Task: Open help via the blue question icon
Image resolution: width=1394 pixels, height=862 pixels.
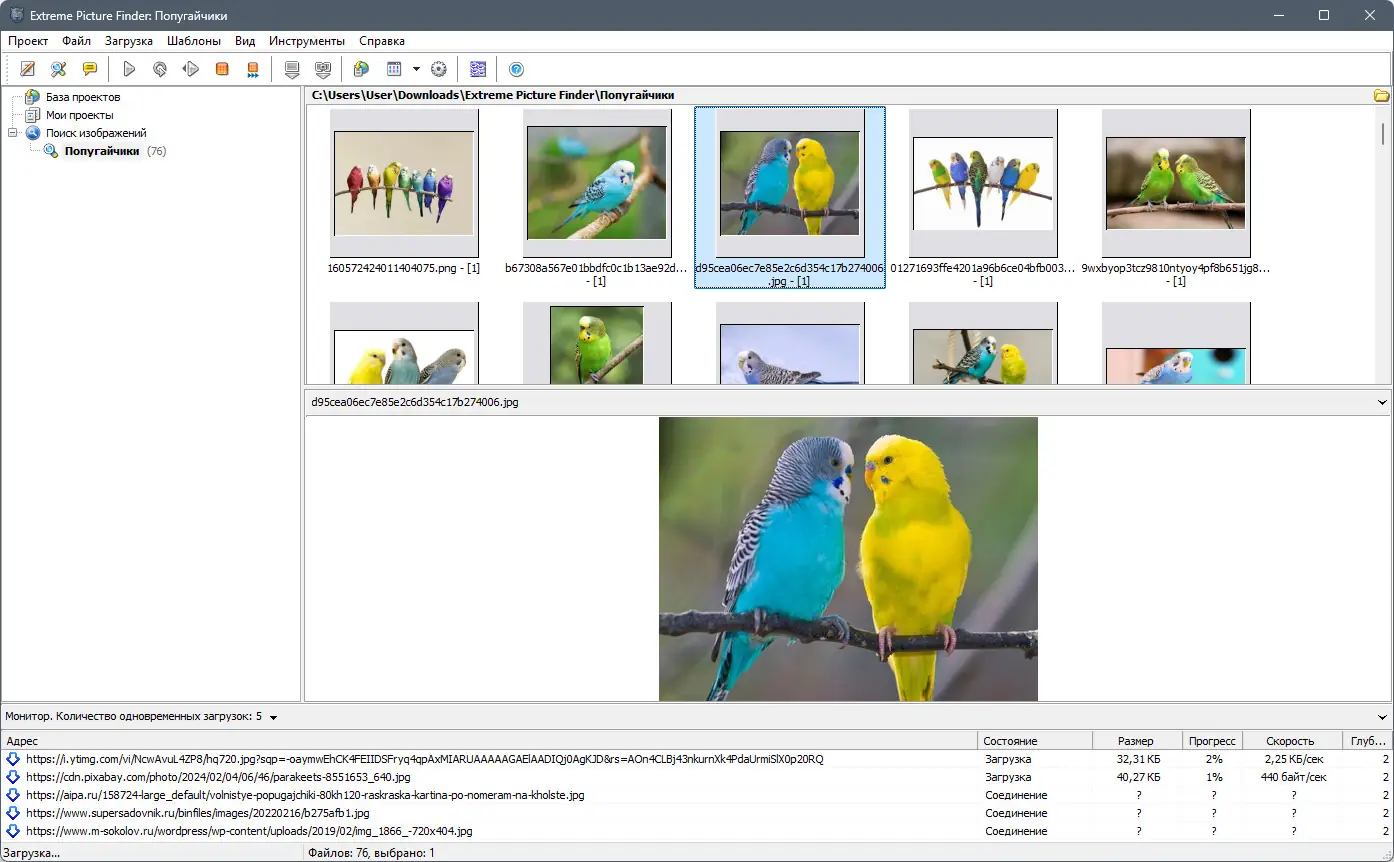Action: 516,69
